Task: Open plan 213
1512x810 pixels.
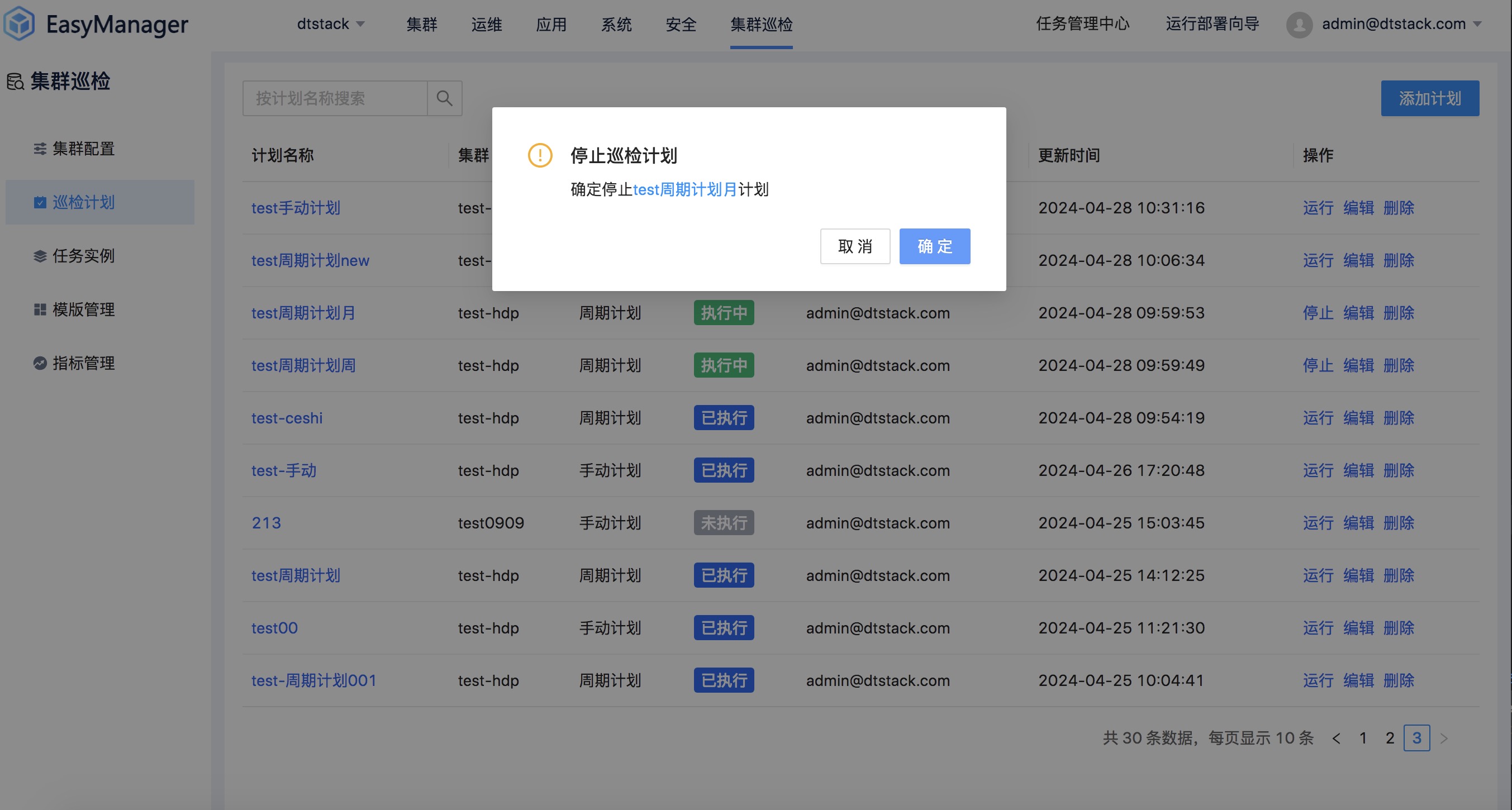Action: 267,522
